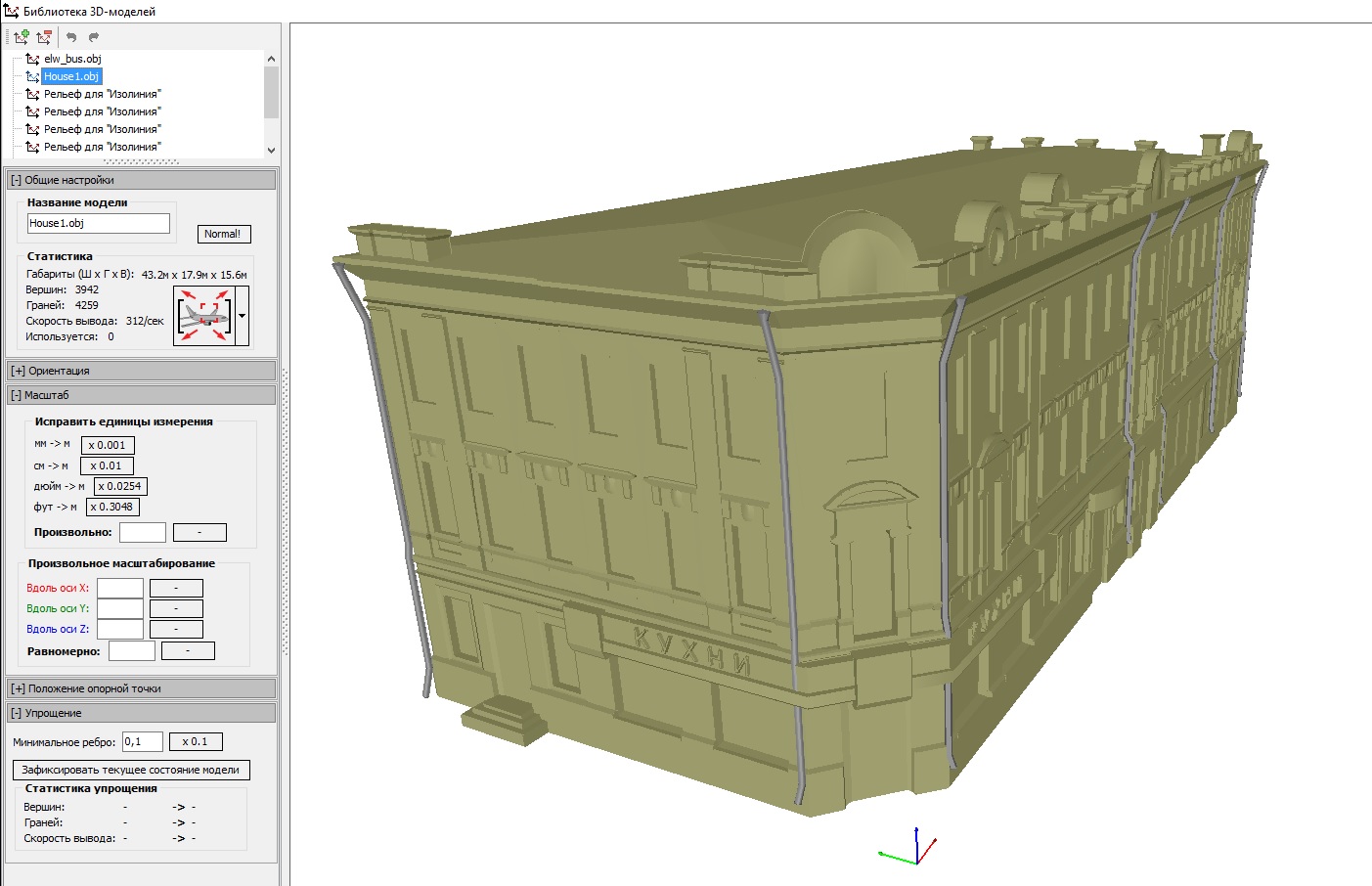
Task: Click the undo arrow icon
Action: 71,37
